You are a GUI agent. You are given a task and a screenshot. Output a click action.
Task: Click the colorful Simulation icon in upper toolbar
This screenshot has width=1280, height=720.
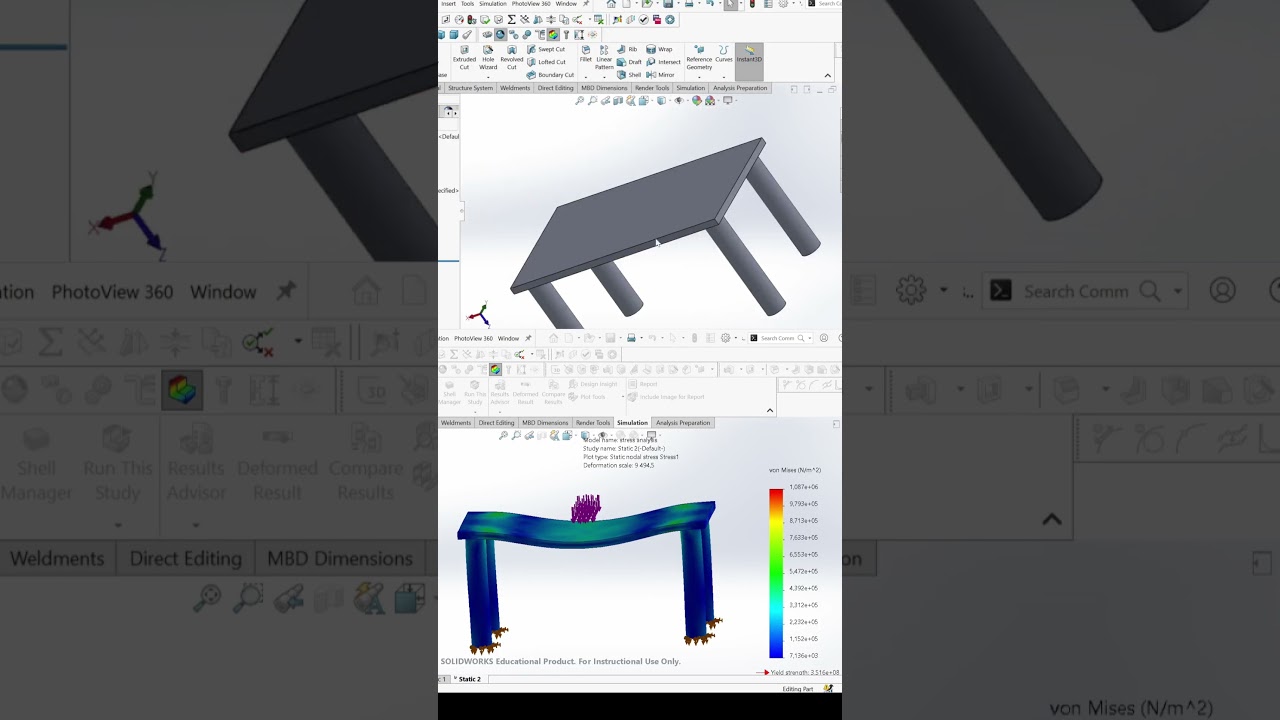tap(553, 35)
